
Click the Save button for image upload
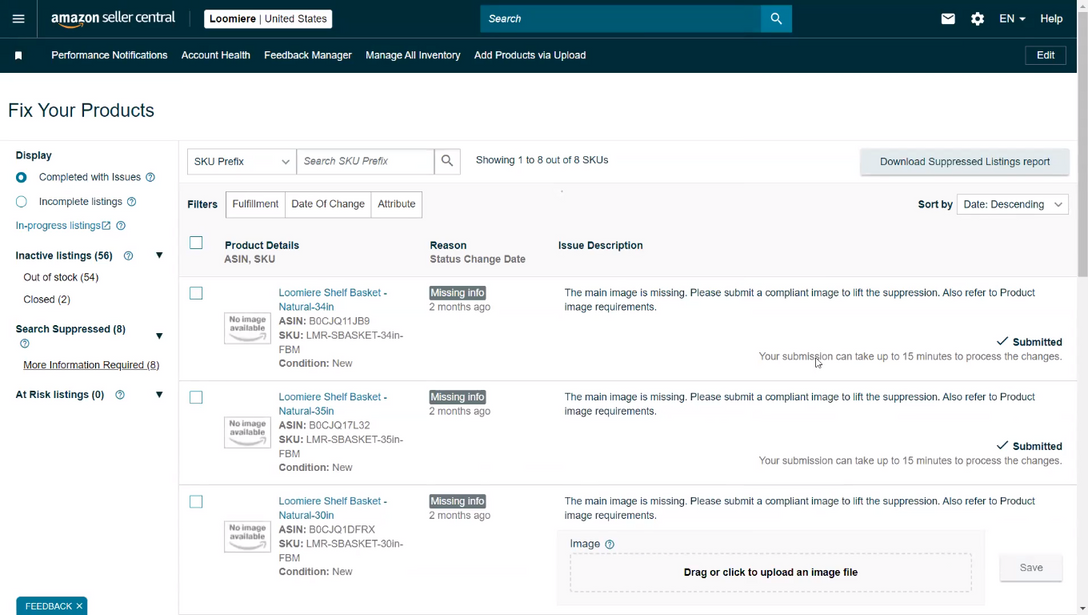(1031, 568)
